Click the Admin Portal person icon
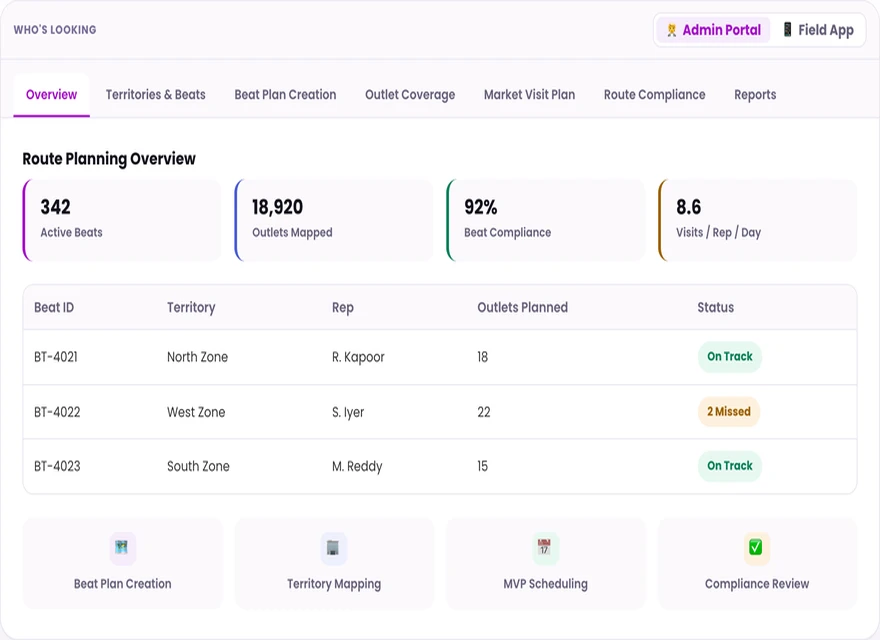 coord(671,30)
